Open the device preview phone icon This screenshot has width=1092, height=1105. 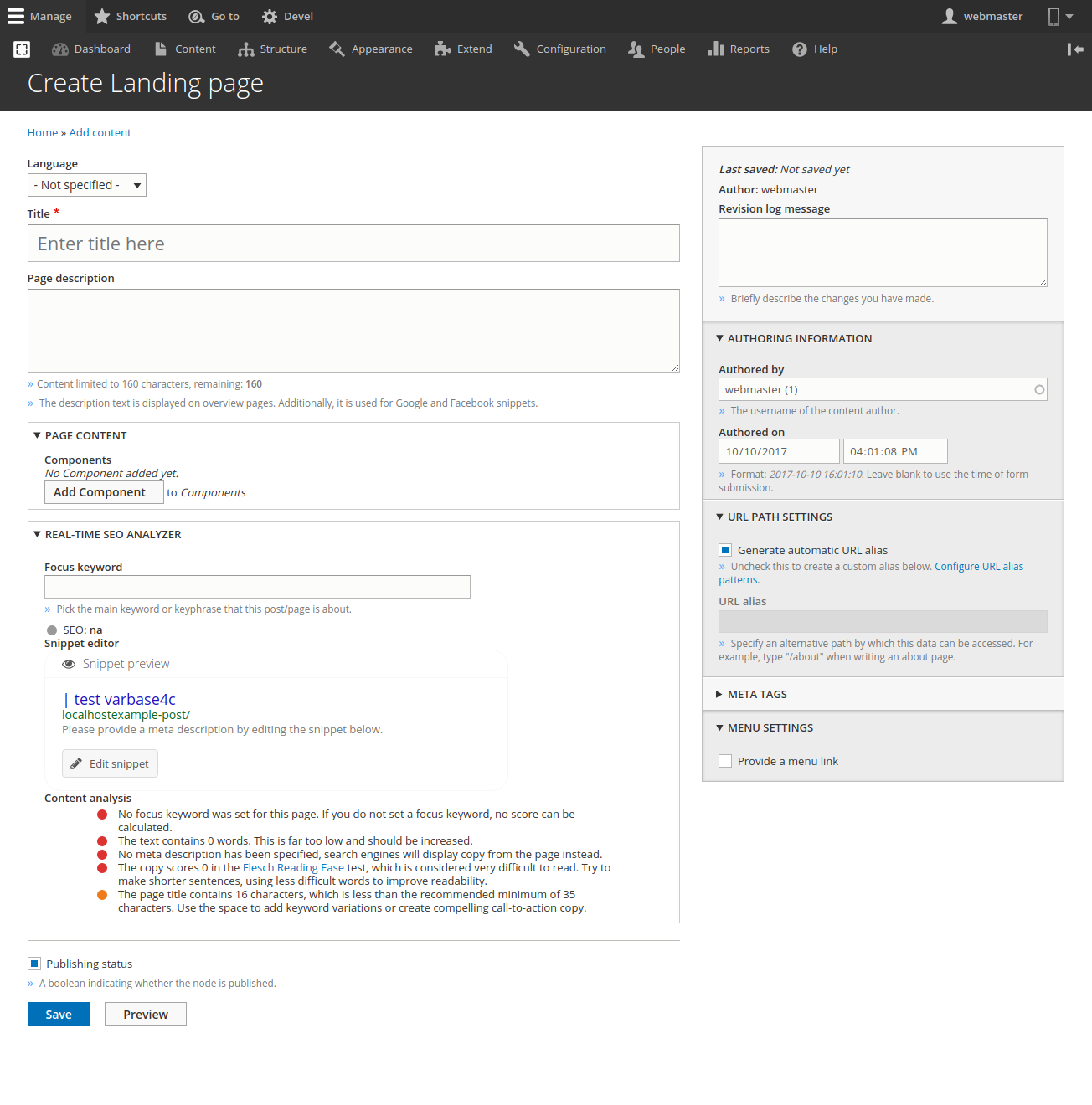coord(1053,17)
